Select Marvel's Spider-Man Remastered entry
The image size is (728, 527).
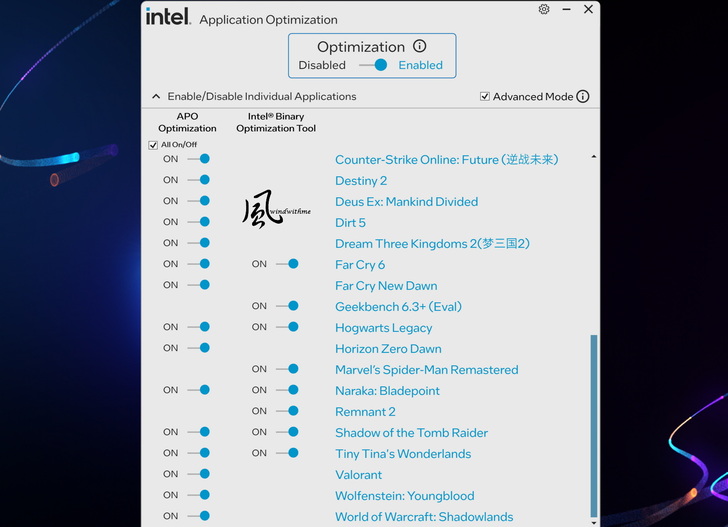point(427,370)
